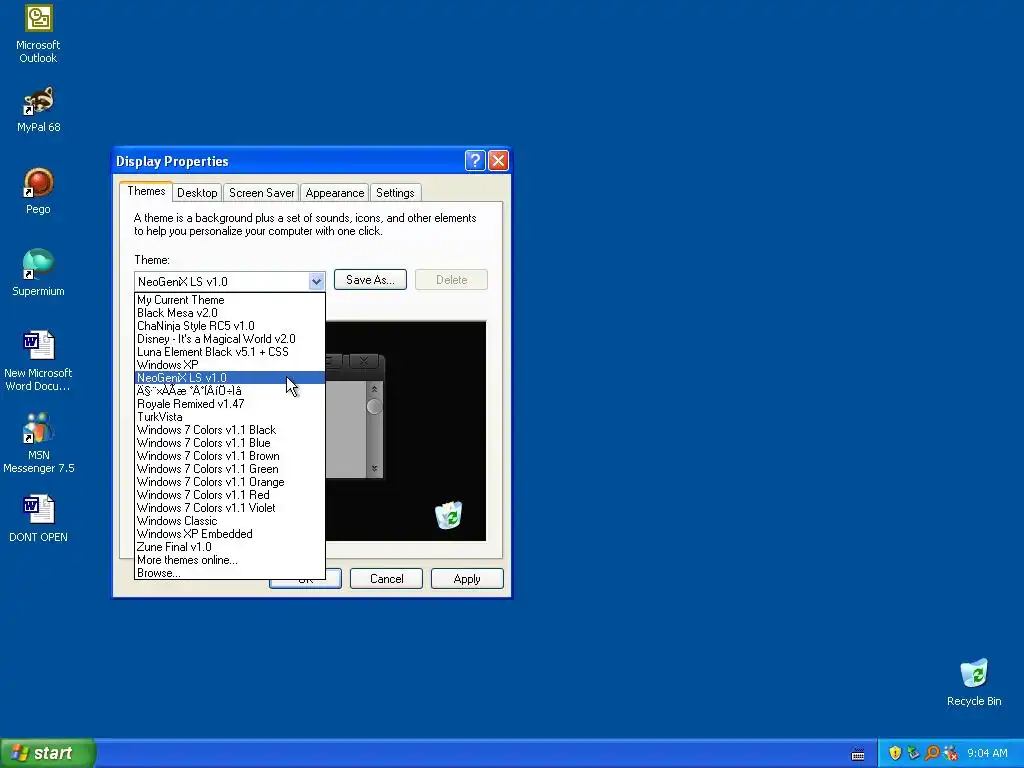The width and height of the screenshot is (1024, 768).
Task: Choose Windows 7 Colors v1.1 Black
Action: pyautogui.click(x=229, y=430)
